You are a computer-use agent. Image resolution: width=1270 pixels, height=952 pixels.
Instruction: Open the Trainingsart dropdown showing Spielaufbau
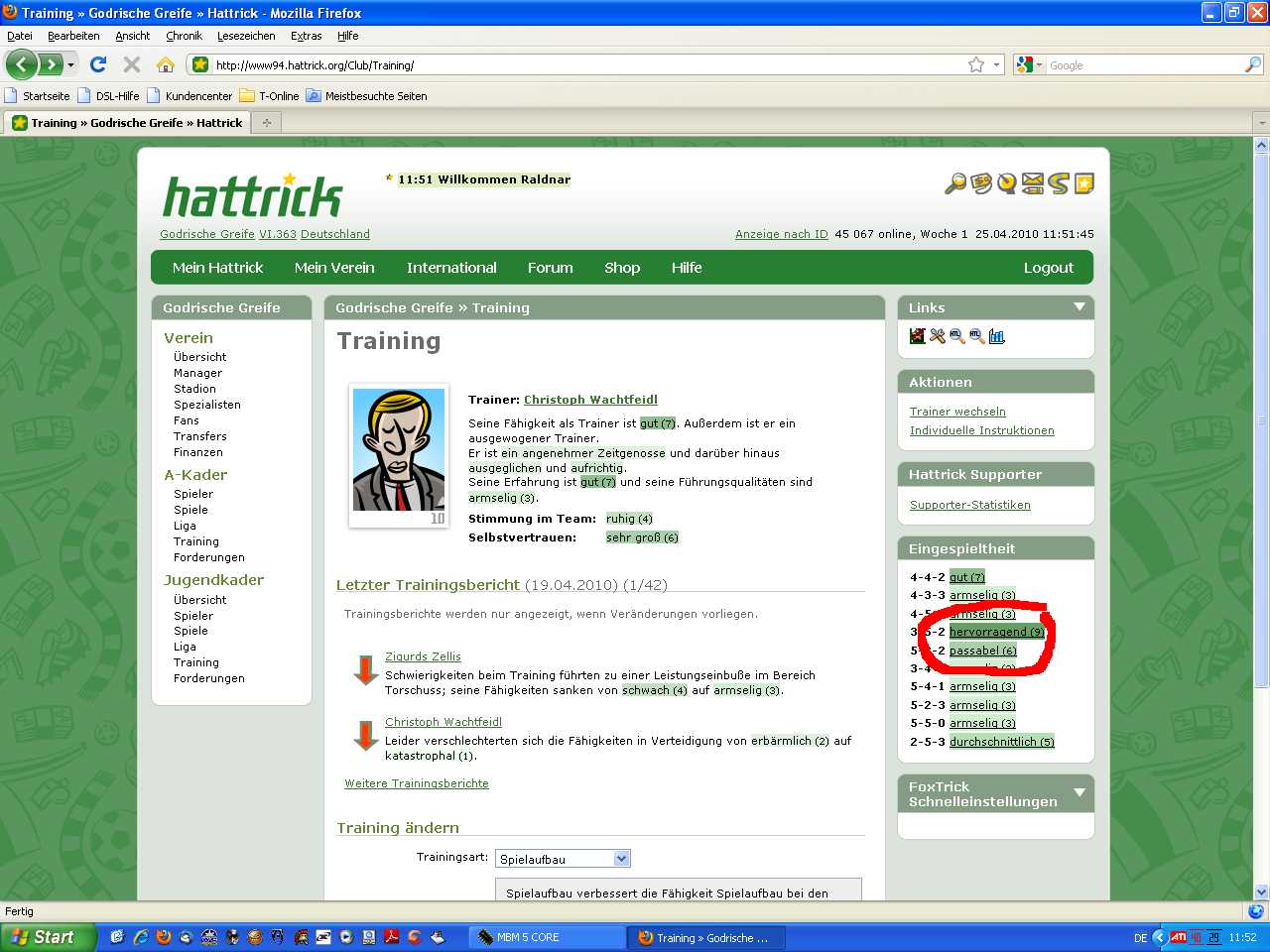coord(563,859)
